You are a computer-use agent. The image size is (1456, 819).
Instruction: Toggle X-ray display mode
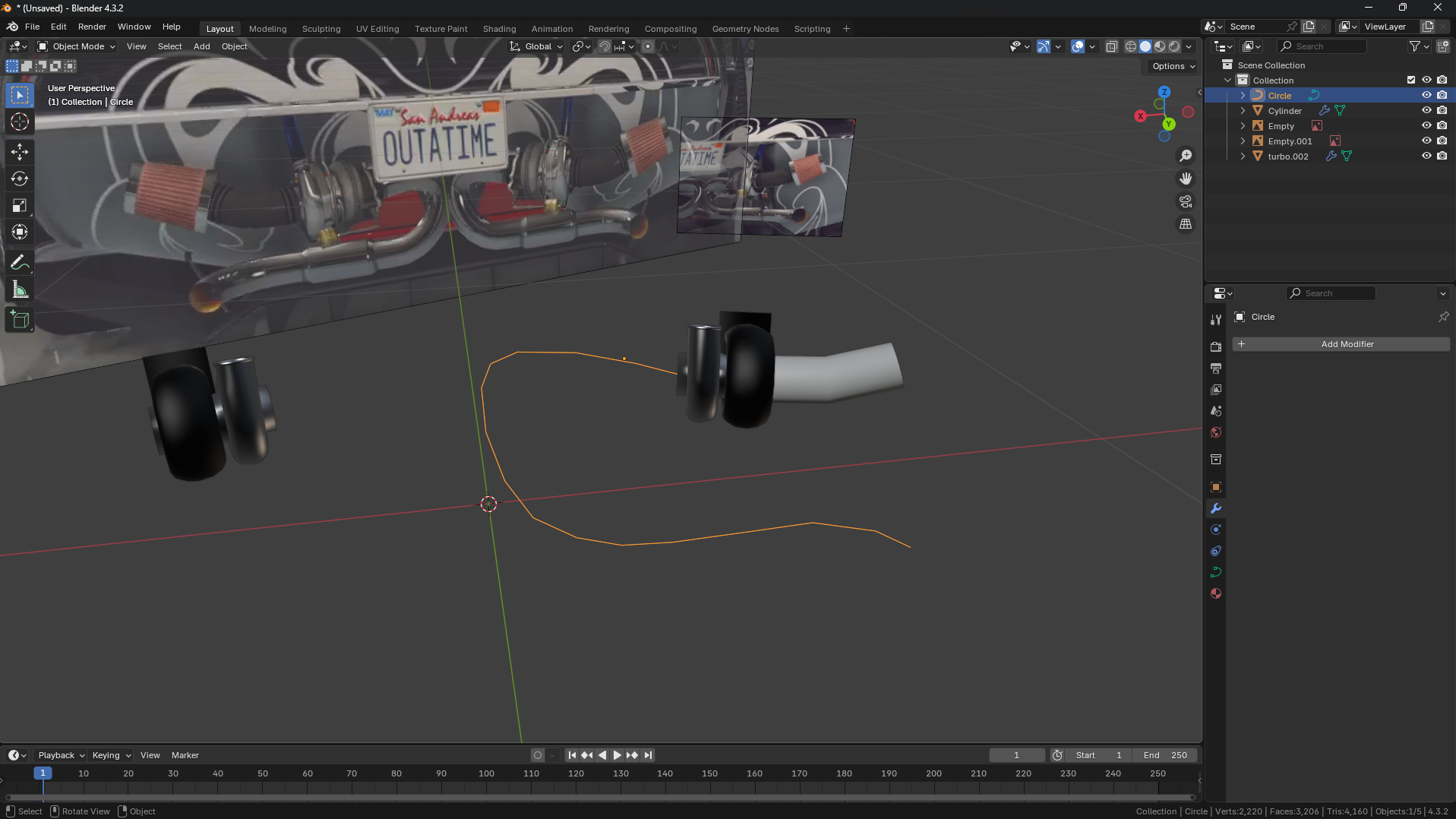click(1111, 46)
